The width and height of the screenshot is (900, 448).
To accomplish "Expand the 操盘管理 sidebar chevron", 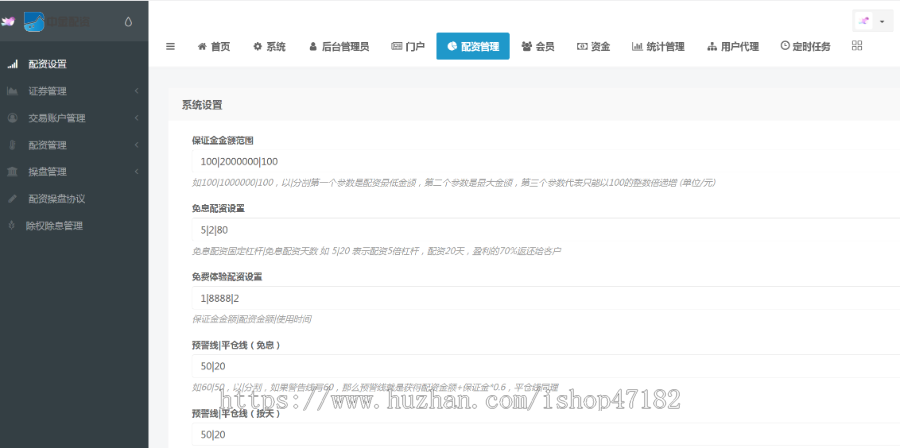I will [137, 172].
